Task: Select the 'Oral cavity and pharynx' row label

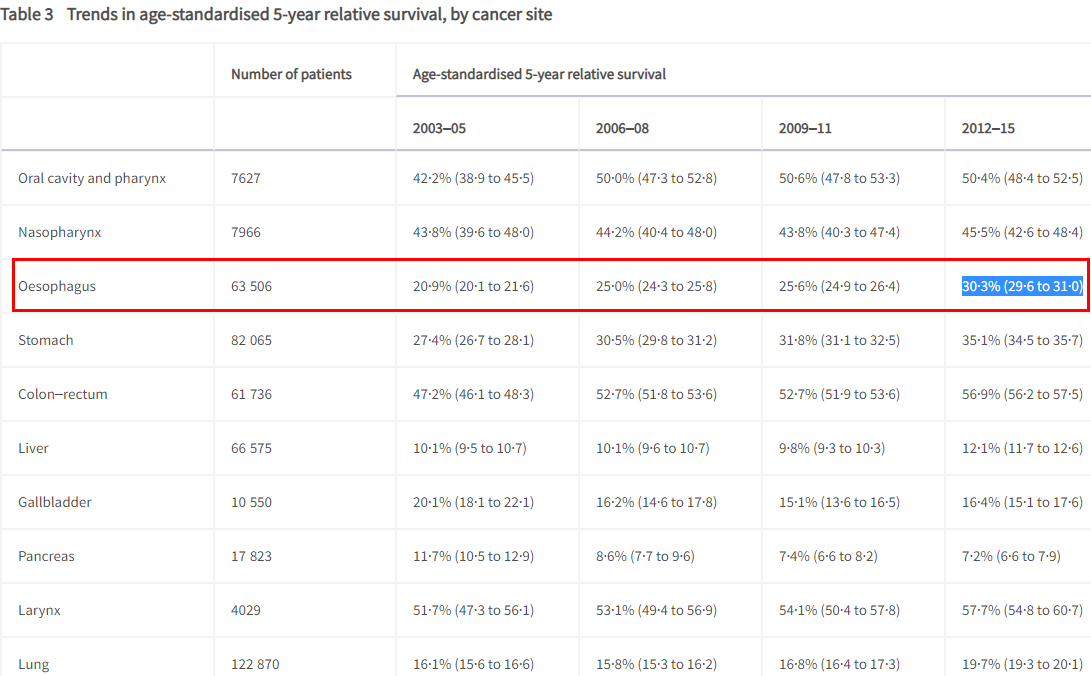Action: (x=92, y=178)
